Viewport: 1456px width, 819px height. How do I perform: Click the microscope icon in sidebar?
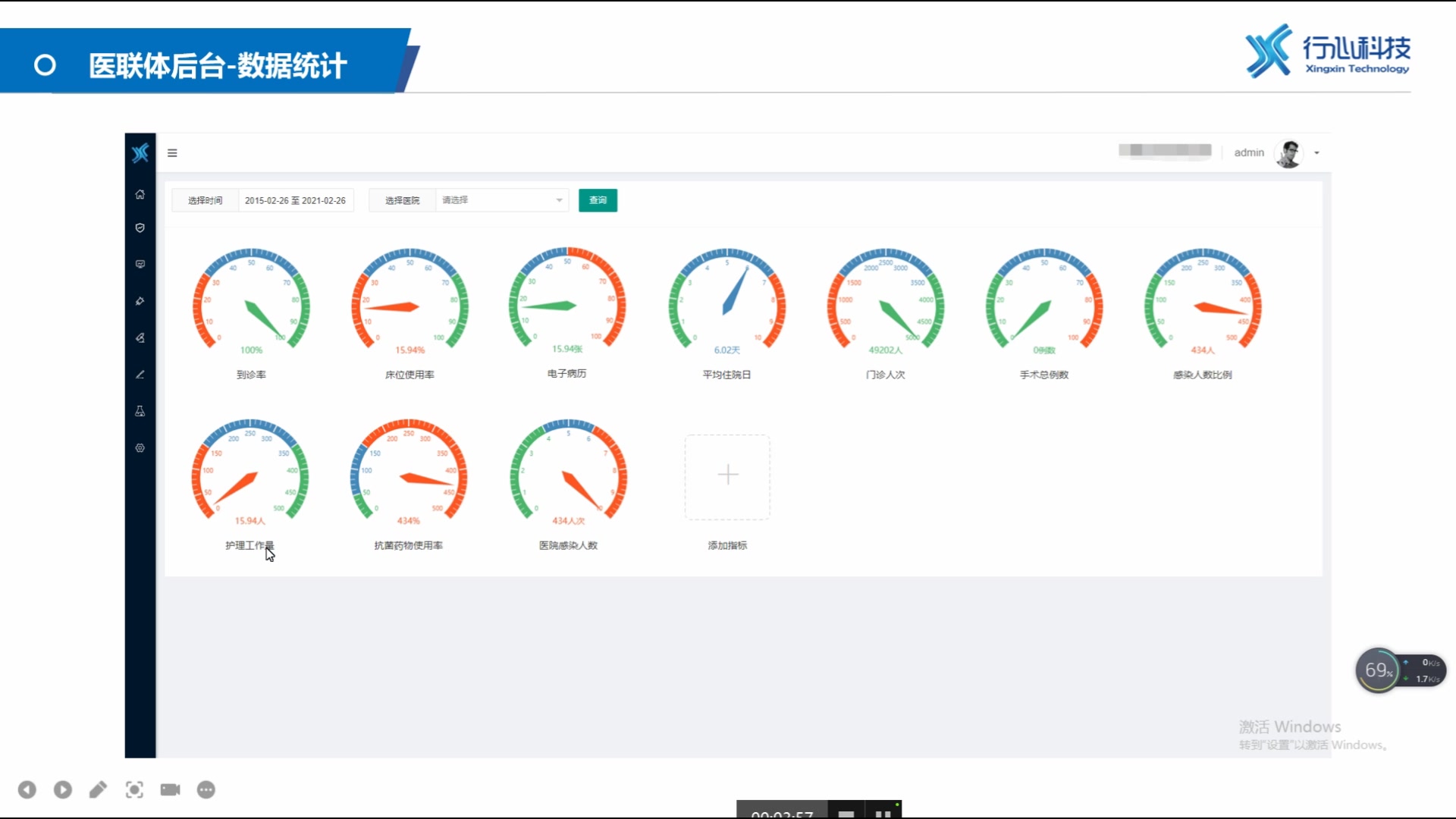click(140, 337)
